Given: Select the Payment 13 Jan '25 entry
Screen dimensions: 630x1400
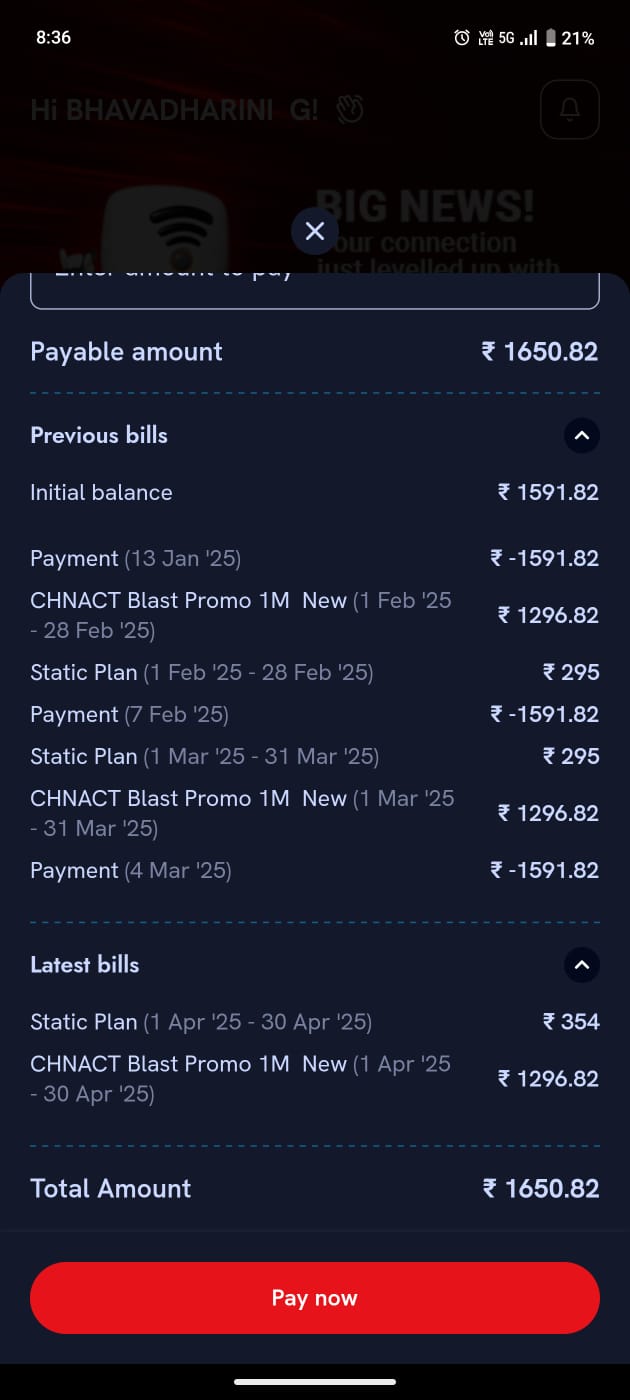Looking at the screenshot, I should [x=135, y=558].
